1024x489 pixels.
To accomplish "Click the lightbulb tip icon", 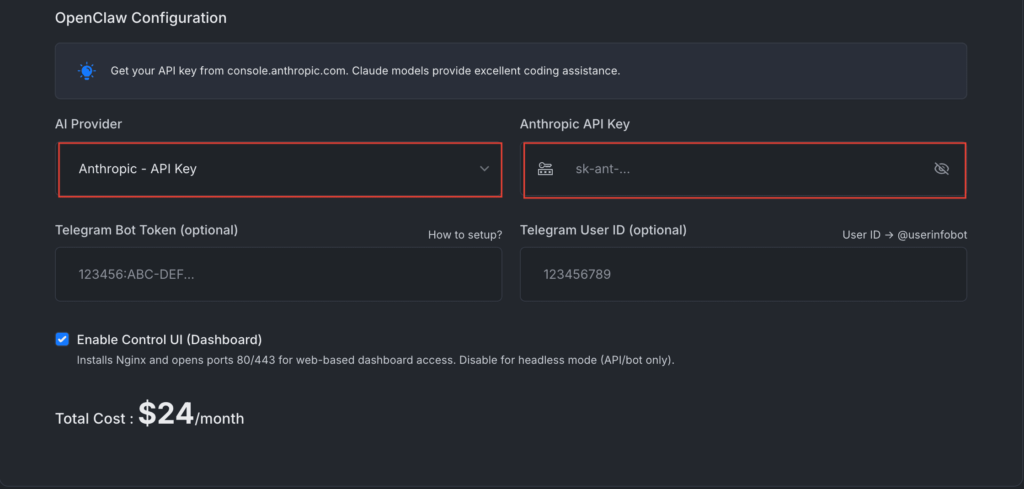I will pos(87,71).
